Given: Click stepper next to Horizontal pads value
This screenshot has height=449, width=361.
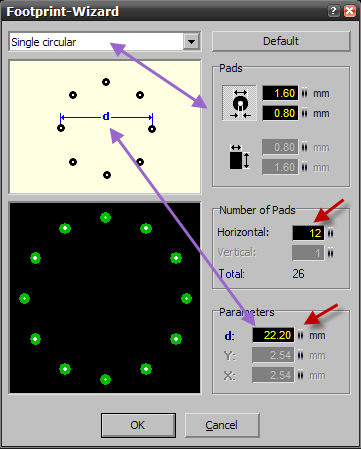Looking at the screenshot, I should [x=330, y=233].
